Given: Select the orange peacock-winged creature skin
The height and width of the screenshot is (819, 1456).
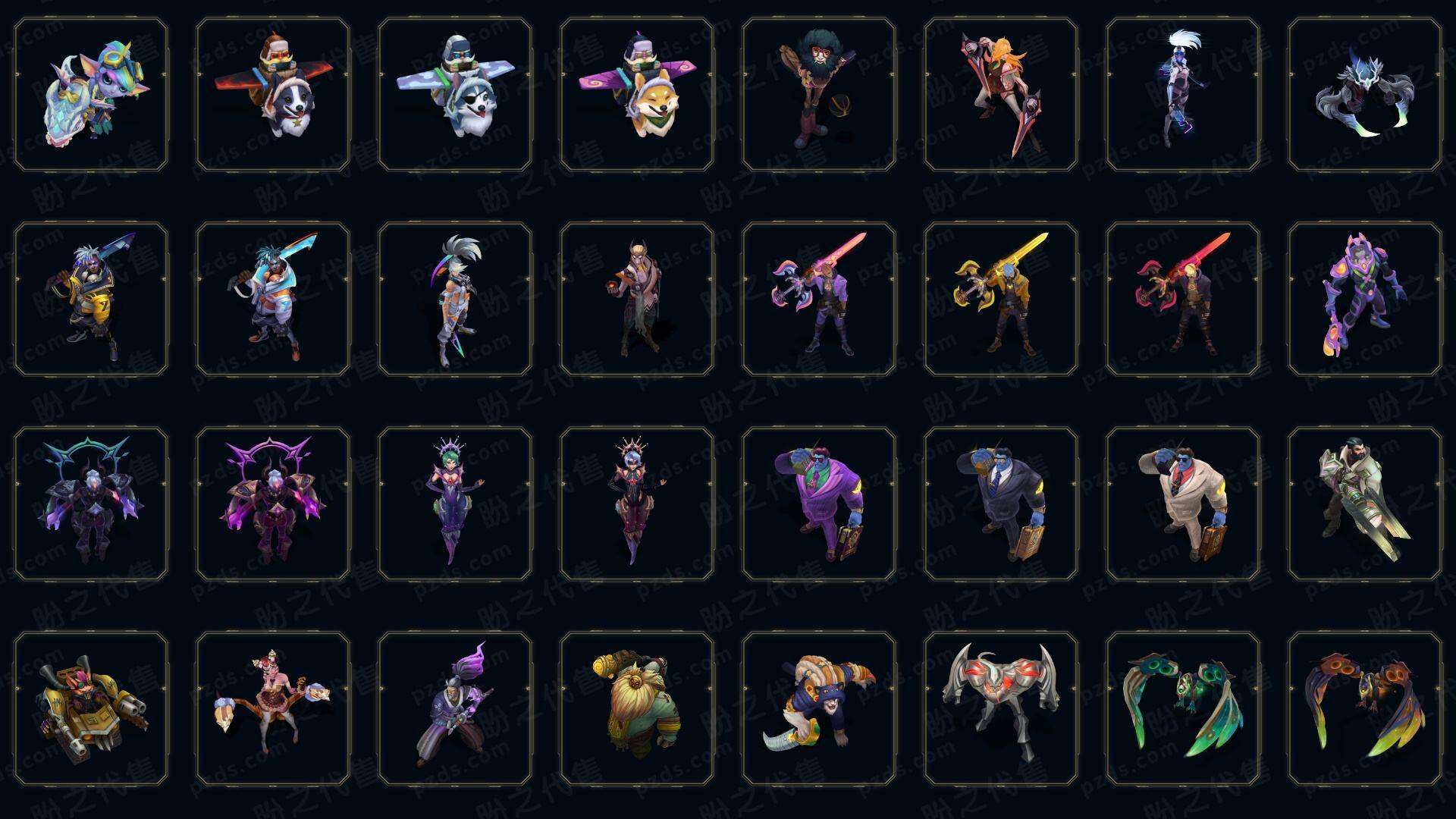Looking at the screenshot, I should [1365, 709].
